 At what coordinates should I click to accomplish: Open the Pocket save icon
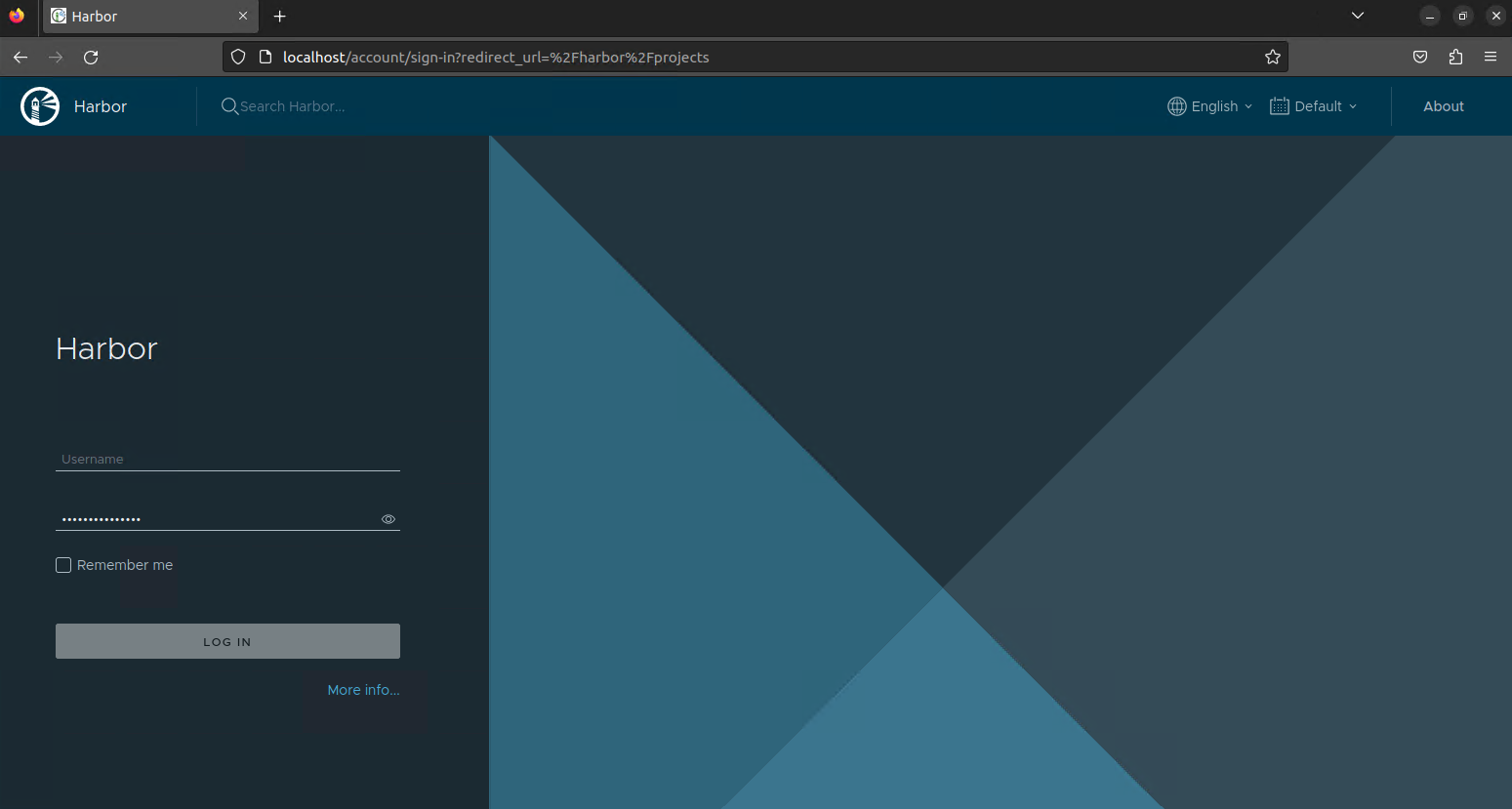(1420, 58)
